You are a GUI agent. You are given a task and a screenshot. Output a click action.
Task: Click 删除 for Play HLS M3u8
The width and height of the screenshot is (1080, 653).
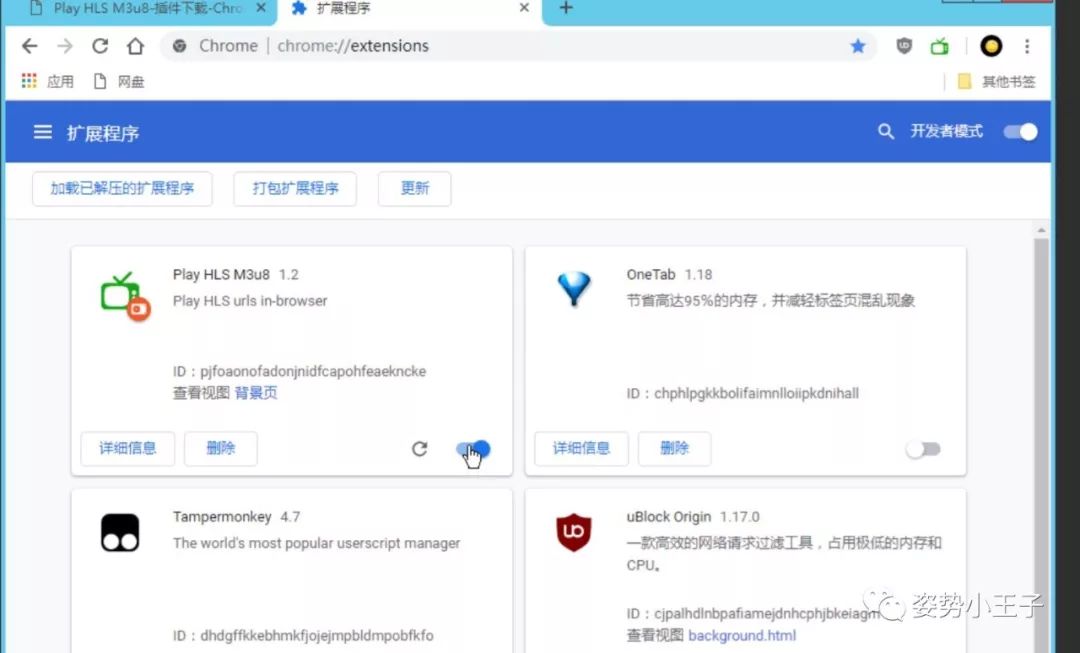[220, 448]
